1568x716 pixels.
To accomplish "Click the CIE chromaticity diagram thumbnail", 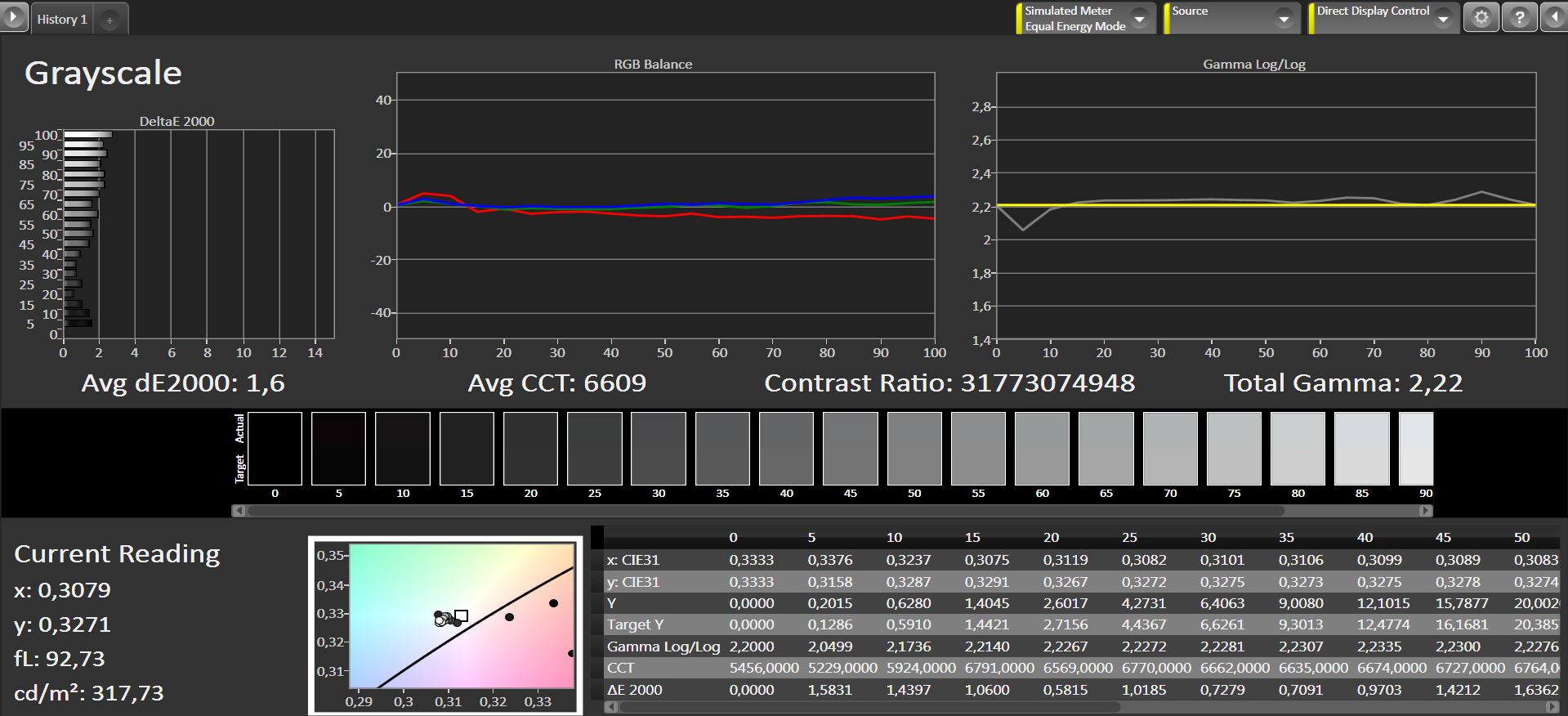I will pyautogui.click(x=445, y=625).
